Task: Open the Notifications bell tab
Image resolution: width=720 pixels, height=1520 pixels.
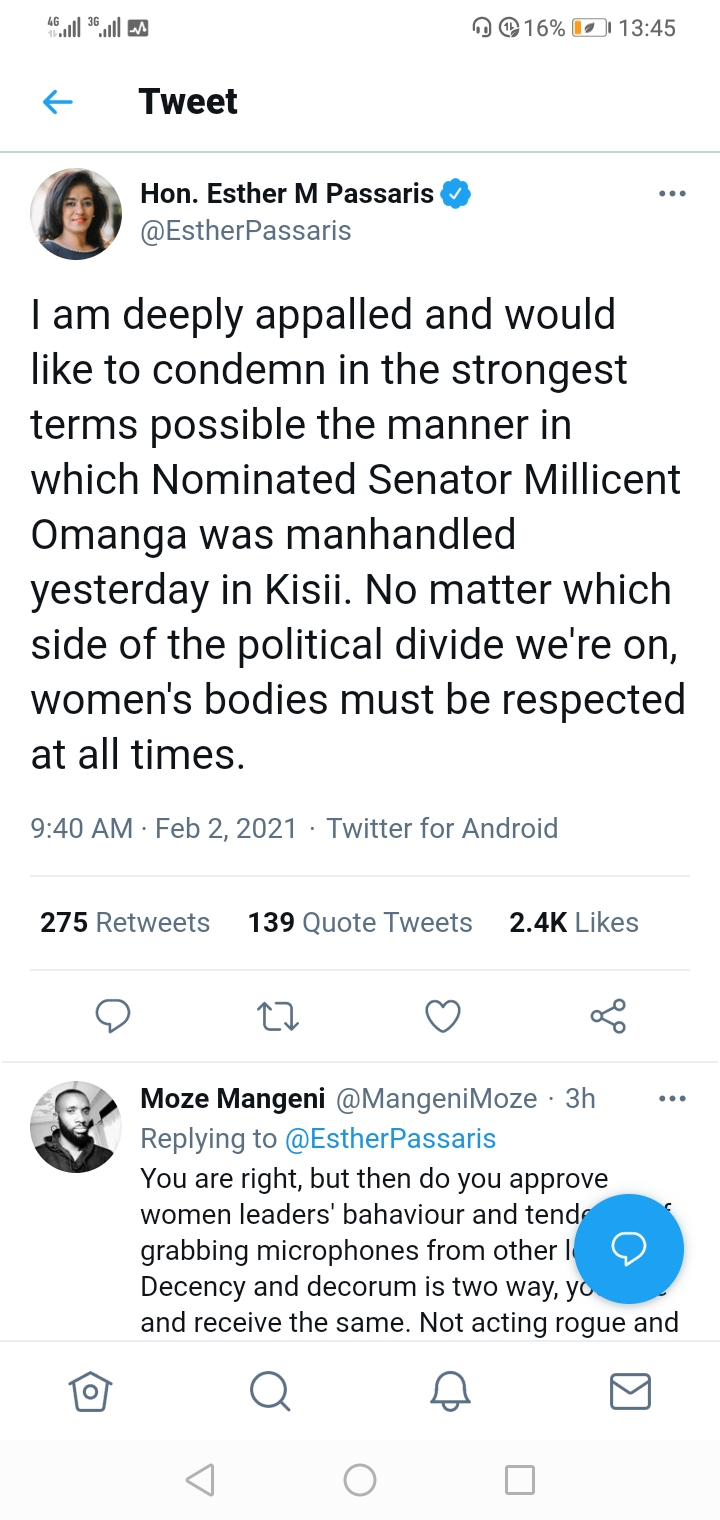Action: 450,1390
